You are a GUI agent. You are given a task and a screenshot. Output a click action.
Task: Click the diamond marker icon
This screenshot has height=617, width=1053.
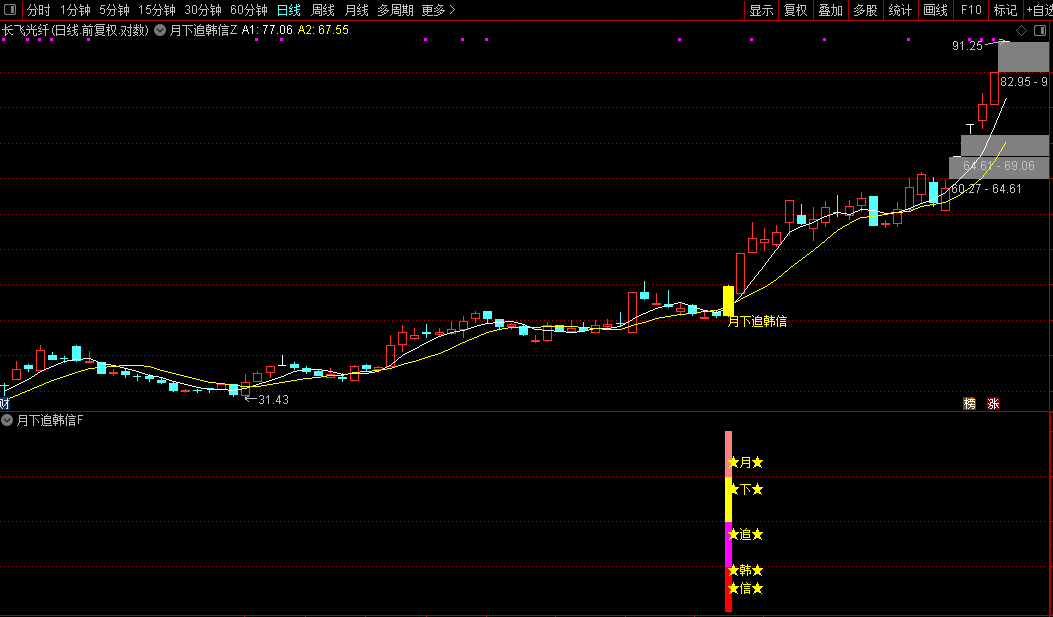1021,30
